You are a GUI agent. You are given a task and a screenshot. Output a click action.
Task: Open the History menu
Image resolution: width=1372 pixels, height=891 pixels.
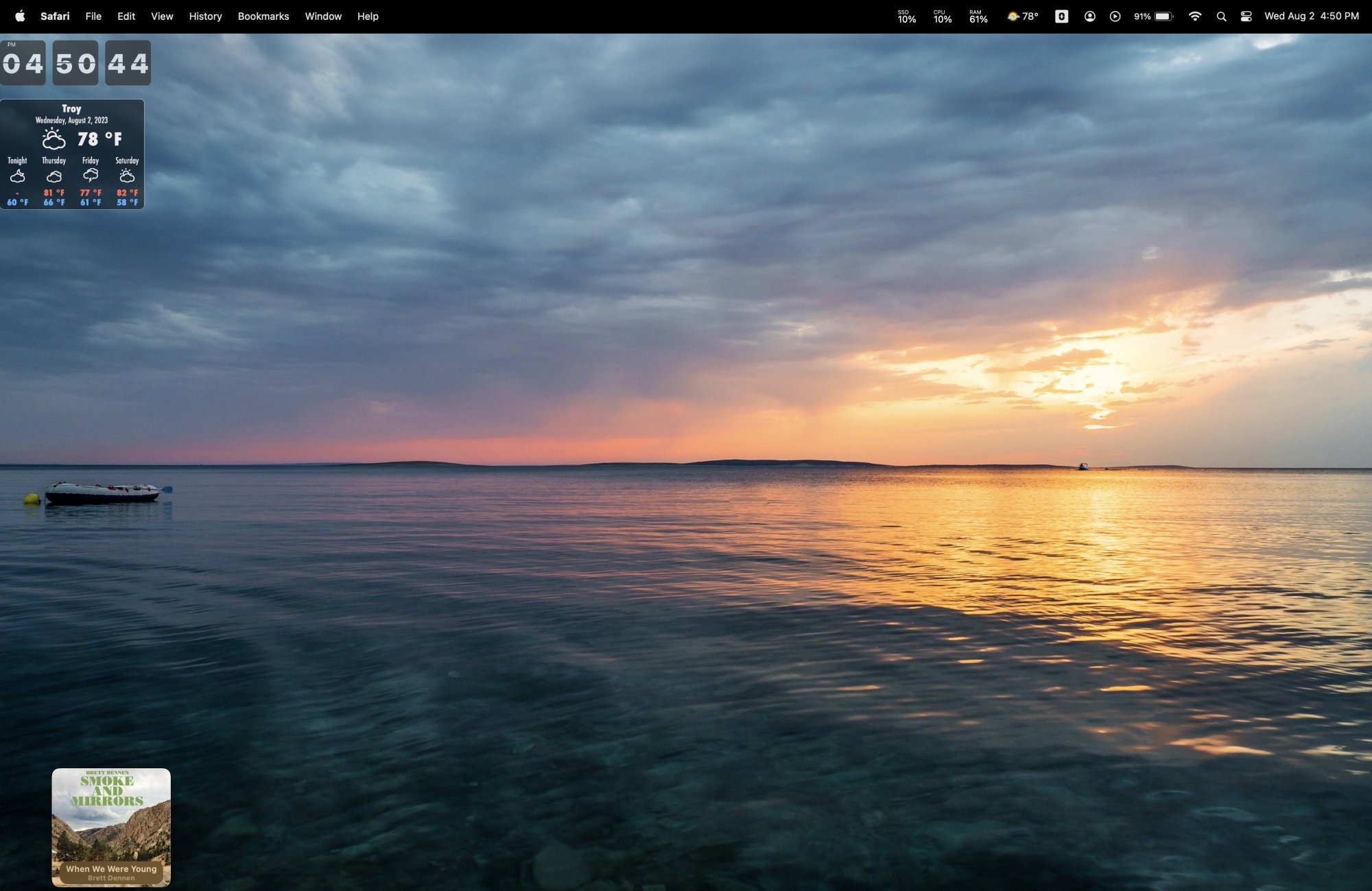point(205,16)
